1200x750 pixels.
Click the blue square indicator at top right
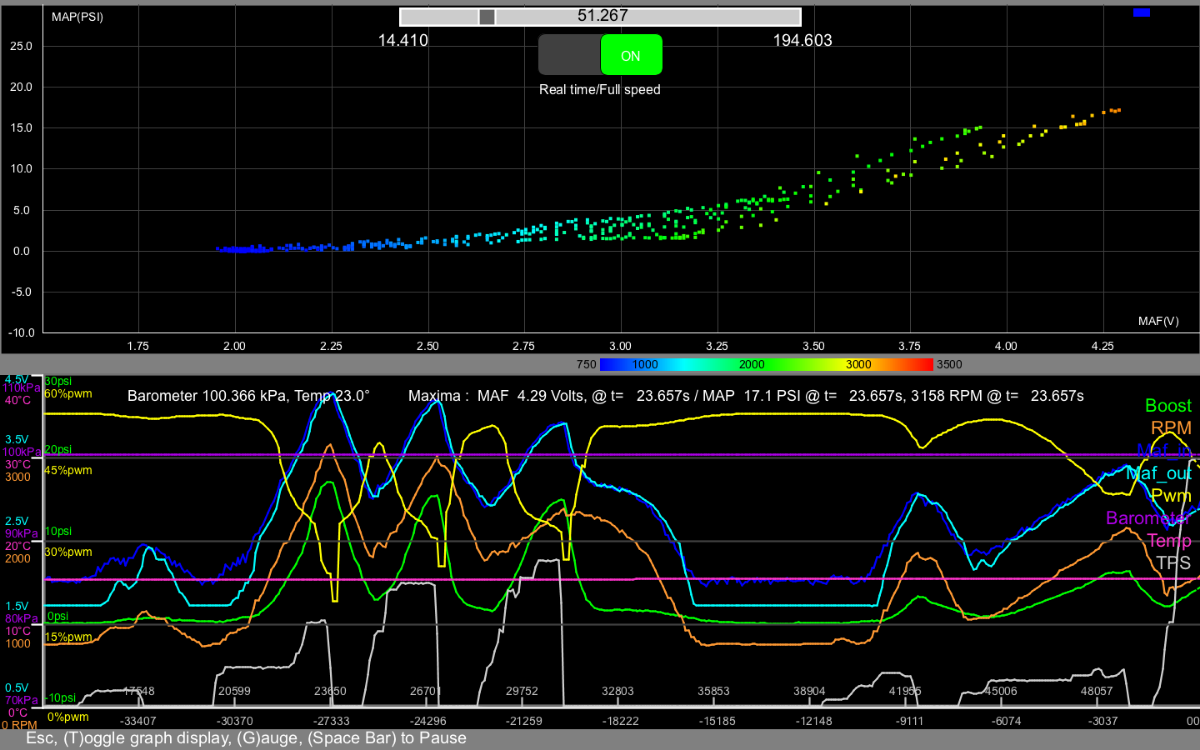click(x=1142, y=13)
